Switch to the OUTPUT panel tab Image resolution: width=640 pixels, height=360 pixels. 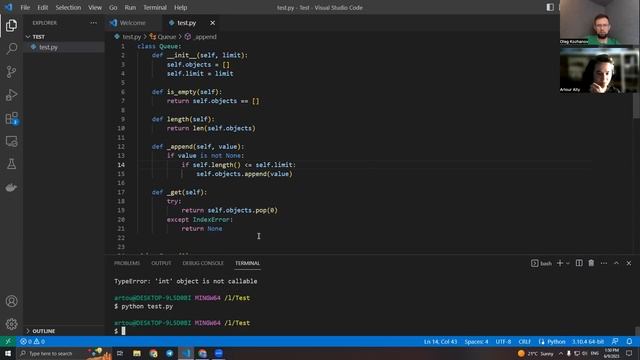pyautogui.click(x=161, y=263)
